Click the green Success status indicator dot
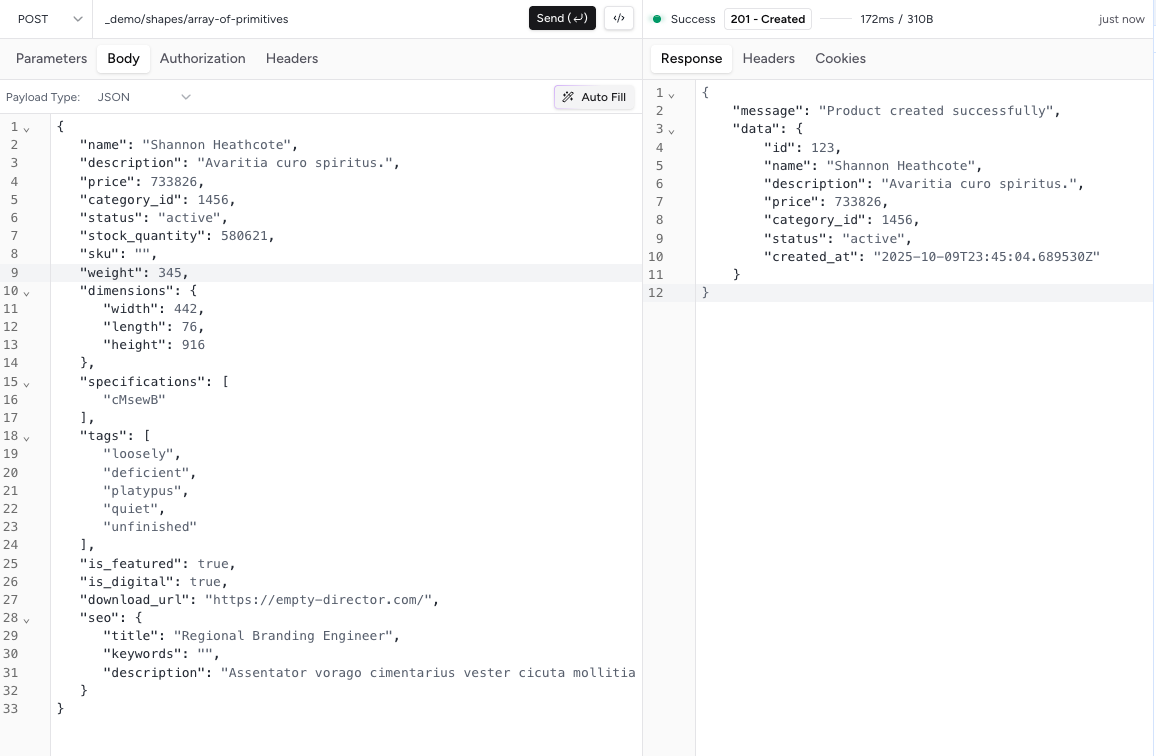Viewport: 1156px width, 756px height. (657, 19)
